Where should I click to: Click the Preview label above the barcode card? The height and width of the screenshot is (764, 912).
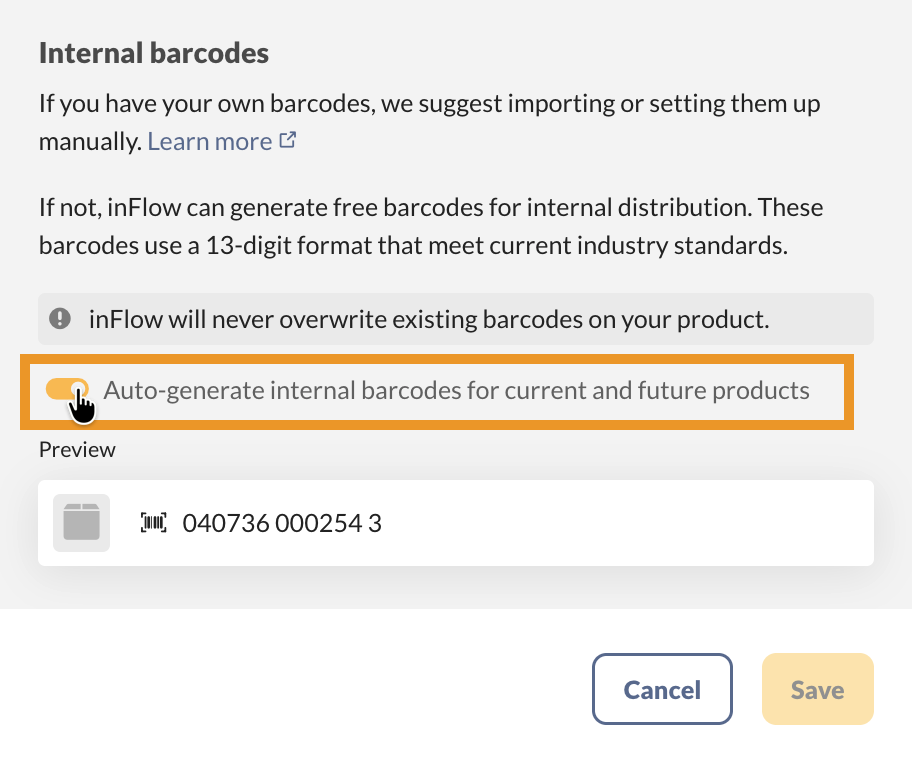(x=77, y=450)
